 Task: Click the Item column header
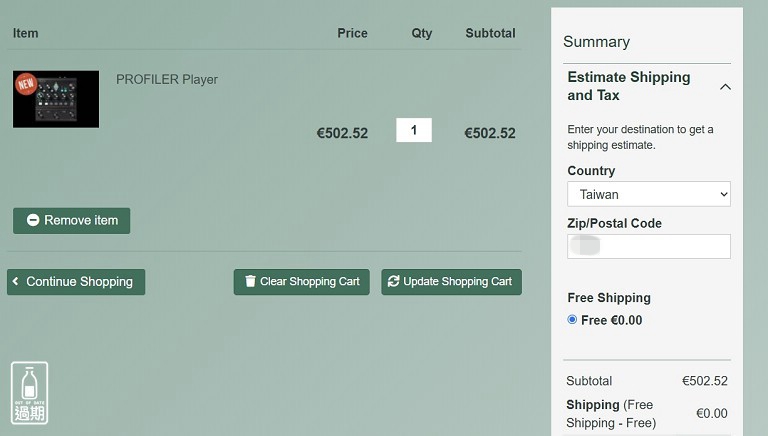tap(26, 33)
